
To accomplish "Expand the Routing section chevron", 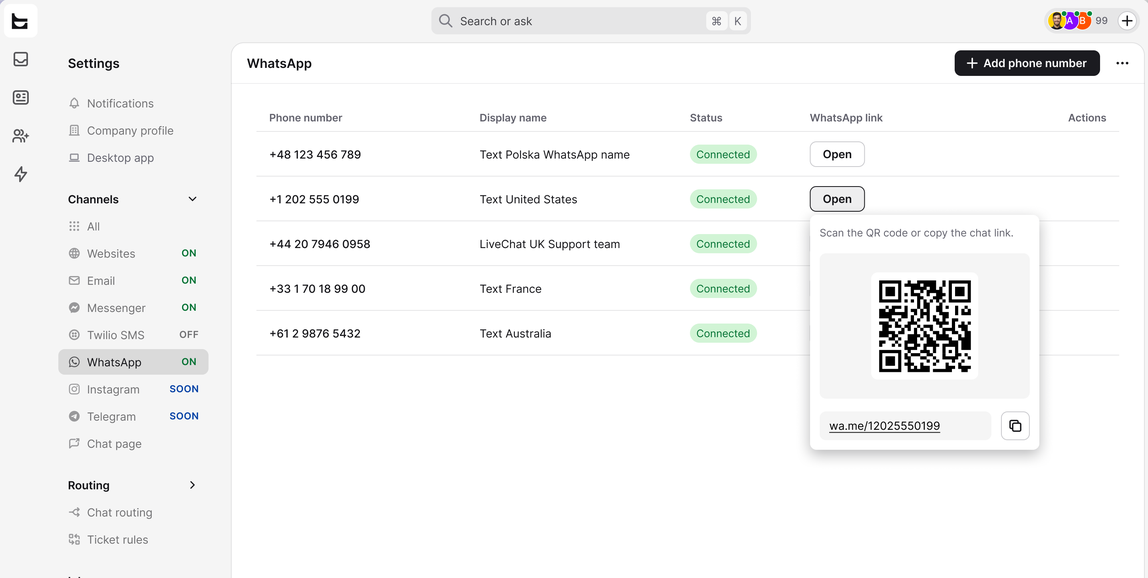I will point(193,485).
